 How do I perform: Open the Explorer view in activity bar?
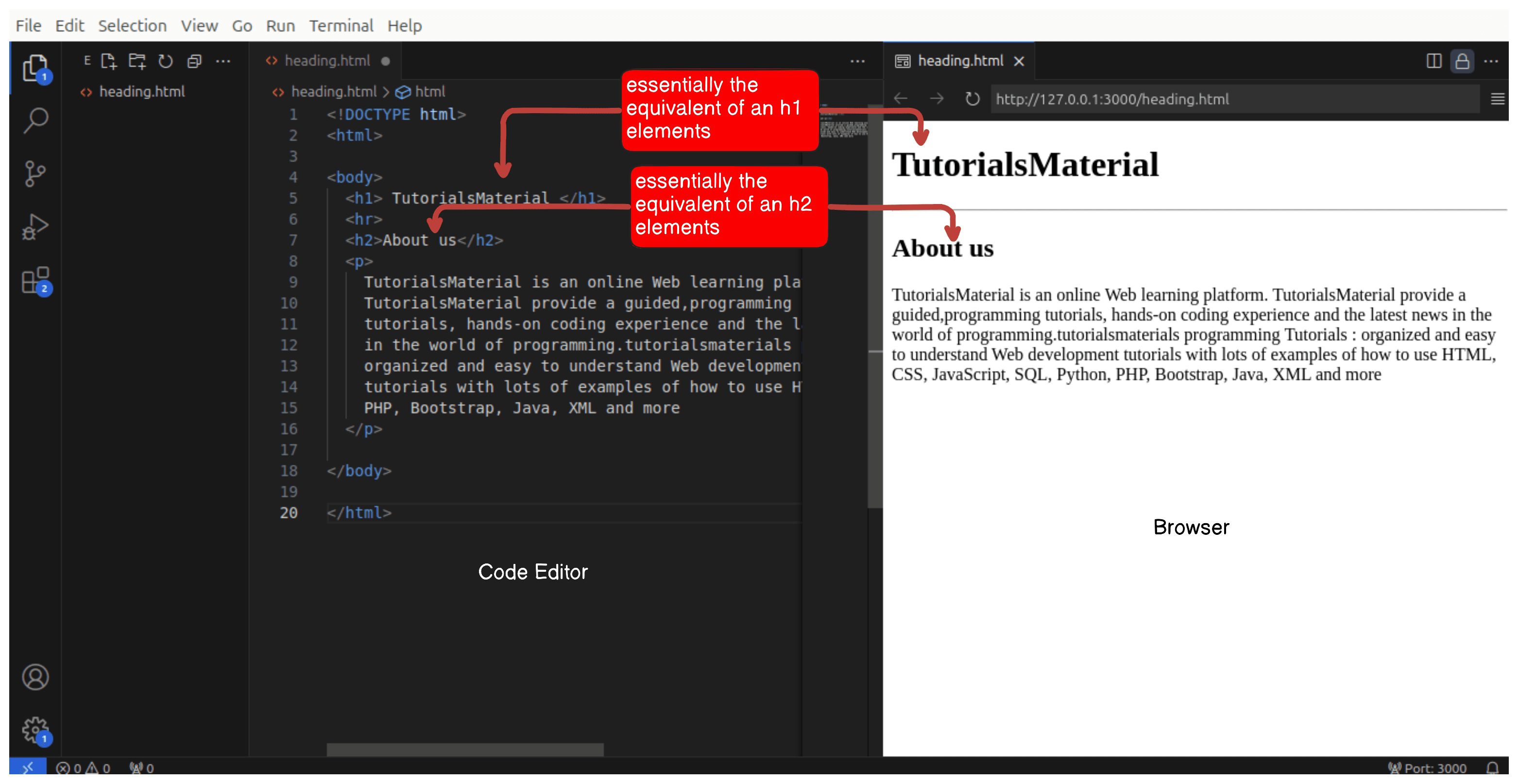(x=35, y=68)
